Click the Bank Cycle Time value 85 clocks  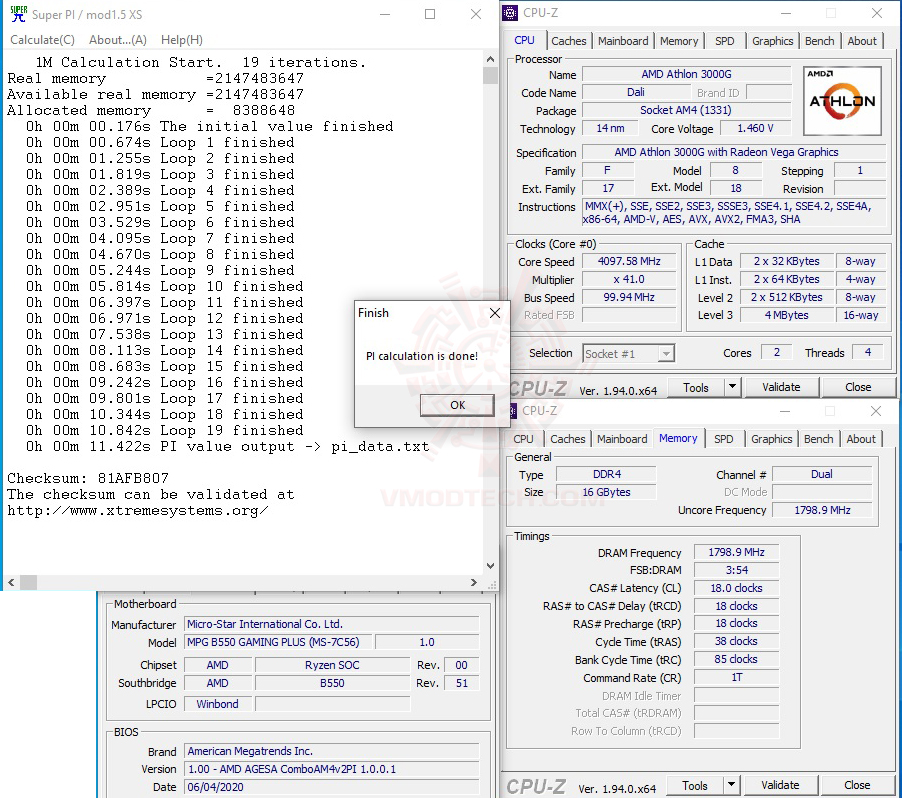click(x=736, y=659)
